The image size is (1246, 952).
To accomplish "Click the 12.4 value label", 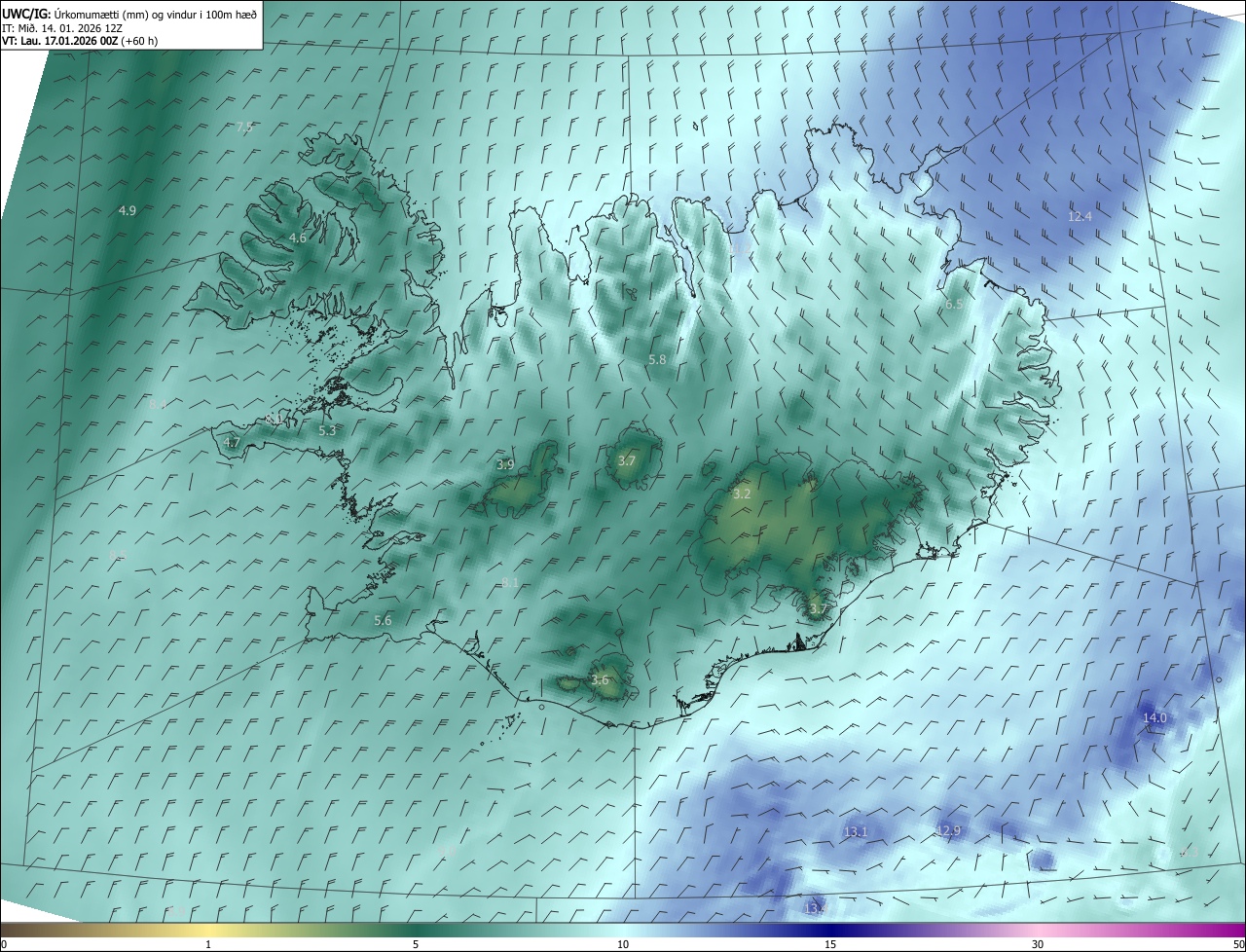I will coord(1080,216).
